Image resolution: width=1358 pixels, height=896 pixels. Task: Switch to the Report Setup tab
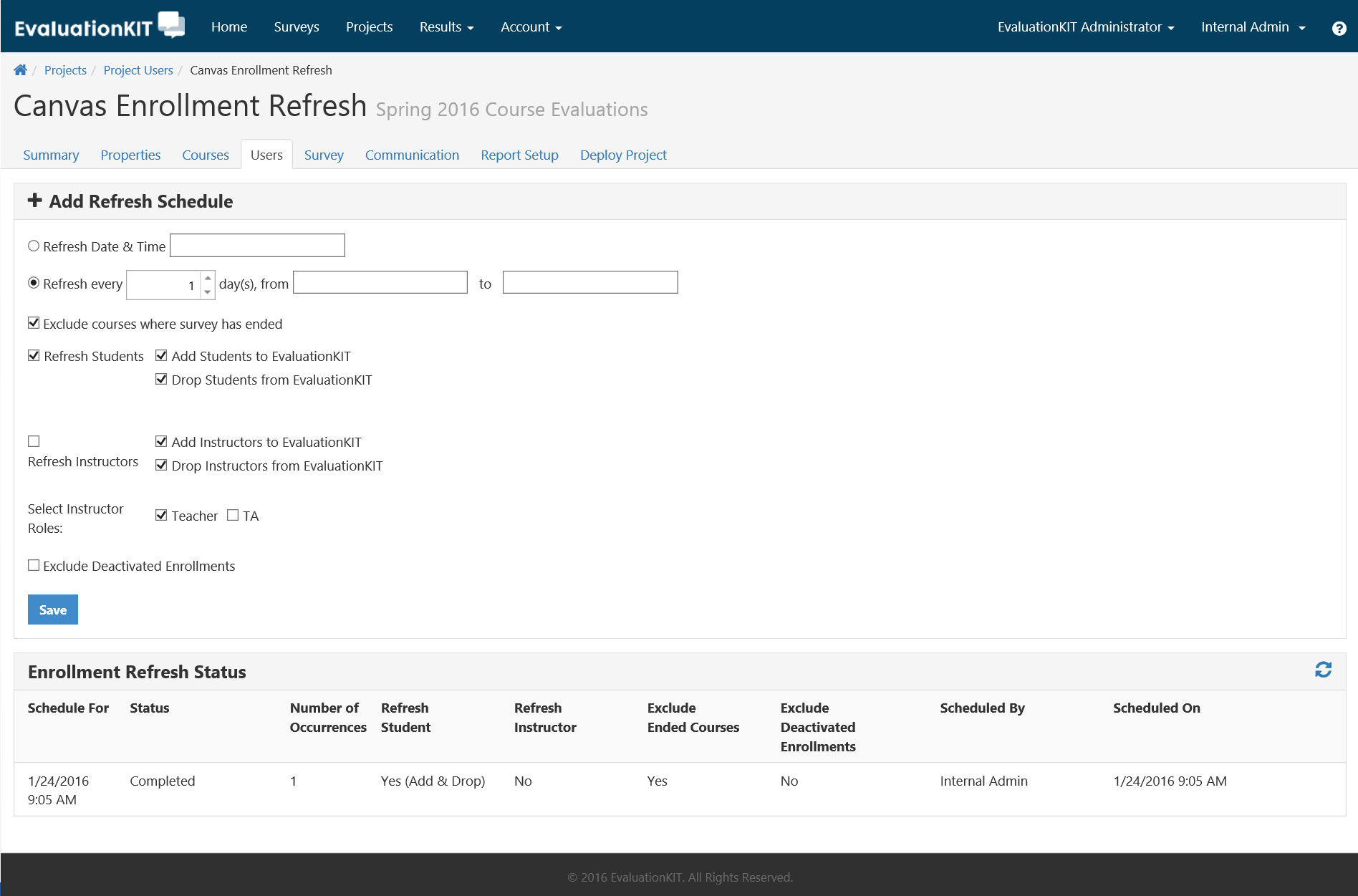click(519, 155)
